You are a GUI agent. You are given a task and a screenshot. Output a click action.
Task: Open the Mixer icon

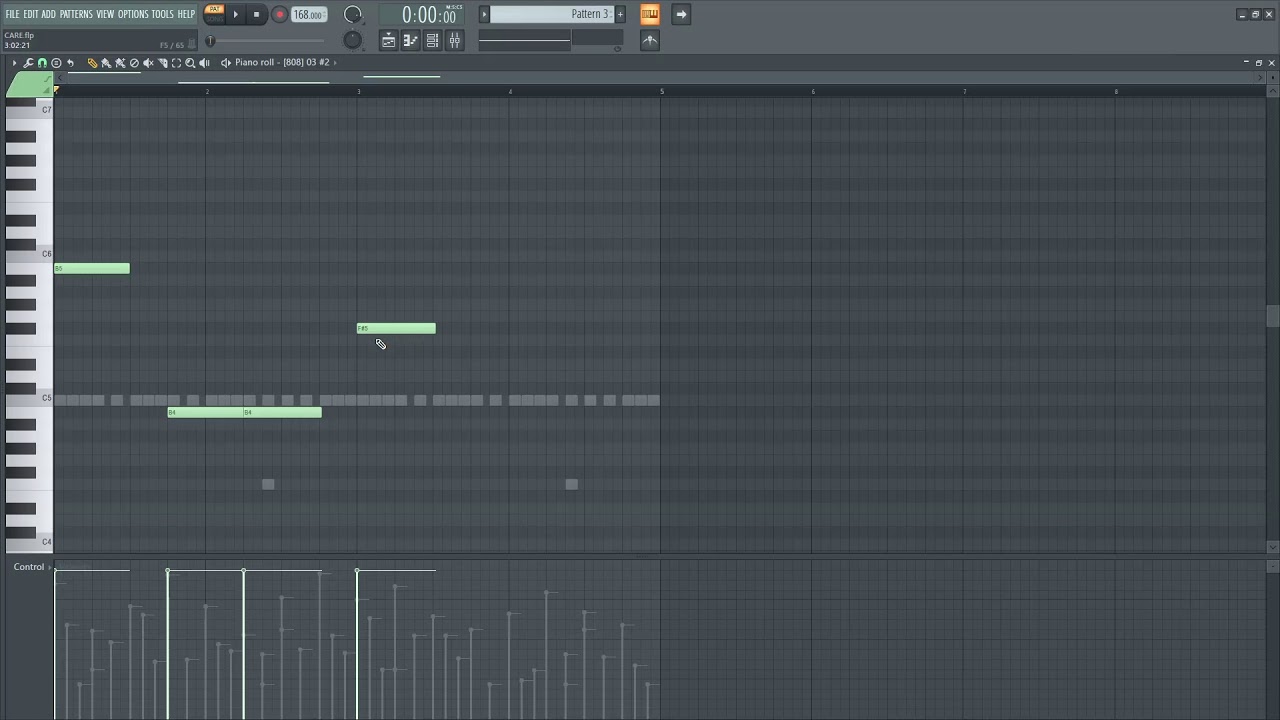coord(455,40)
